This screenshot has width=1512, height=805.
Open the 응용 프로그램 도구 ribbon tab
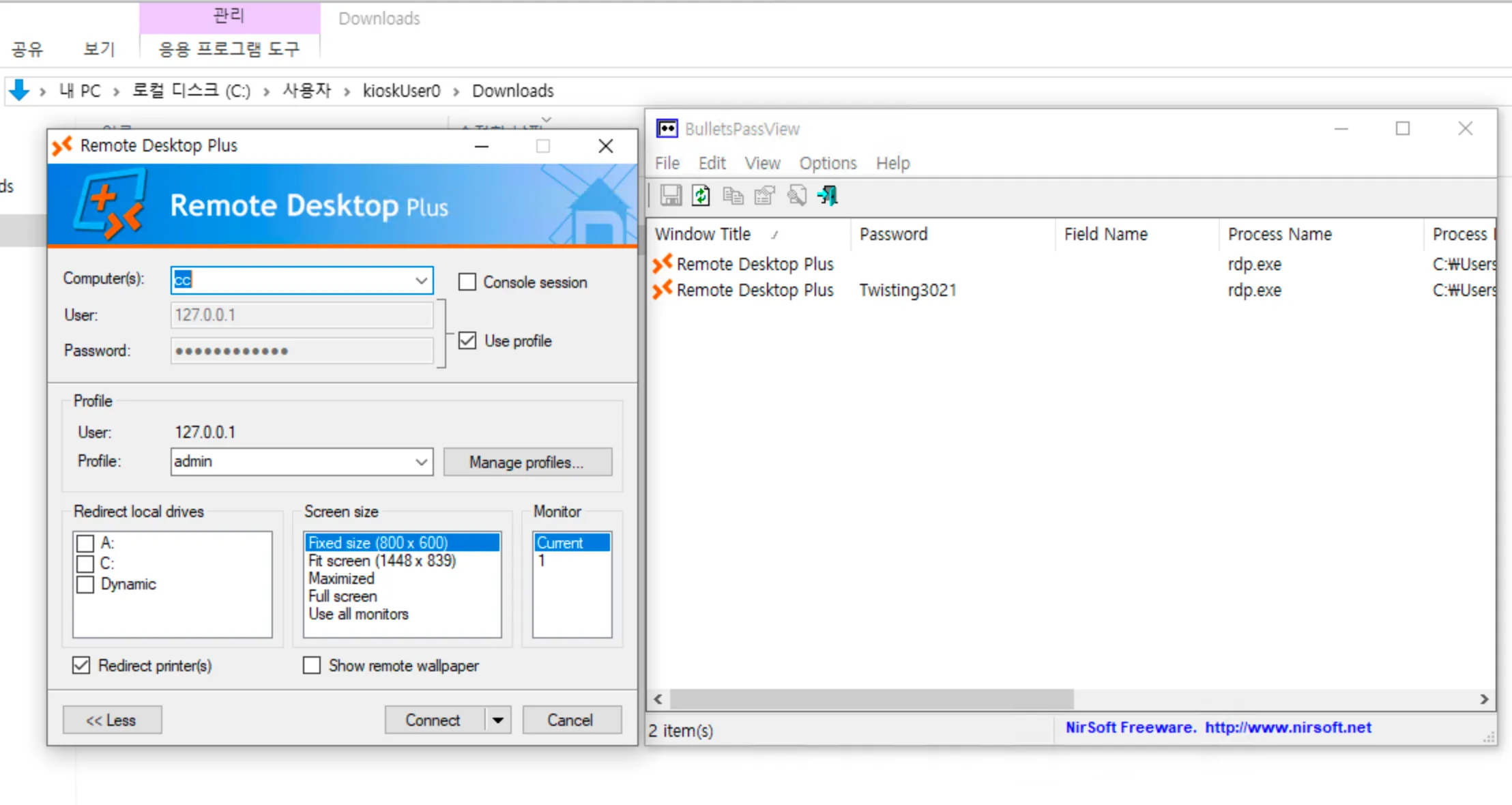[229, 49]
